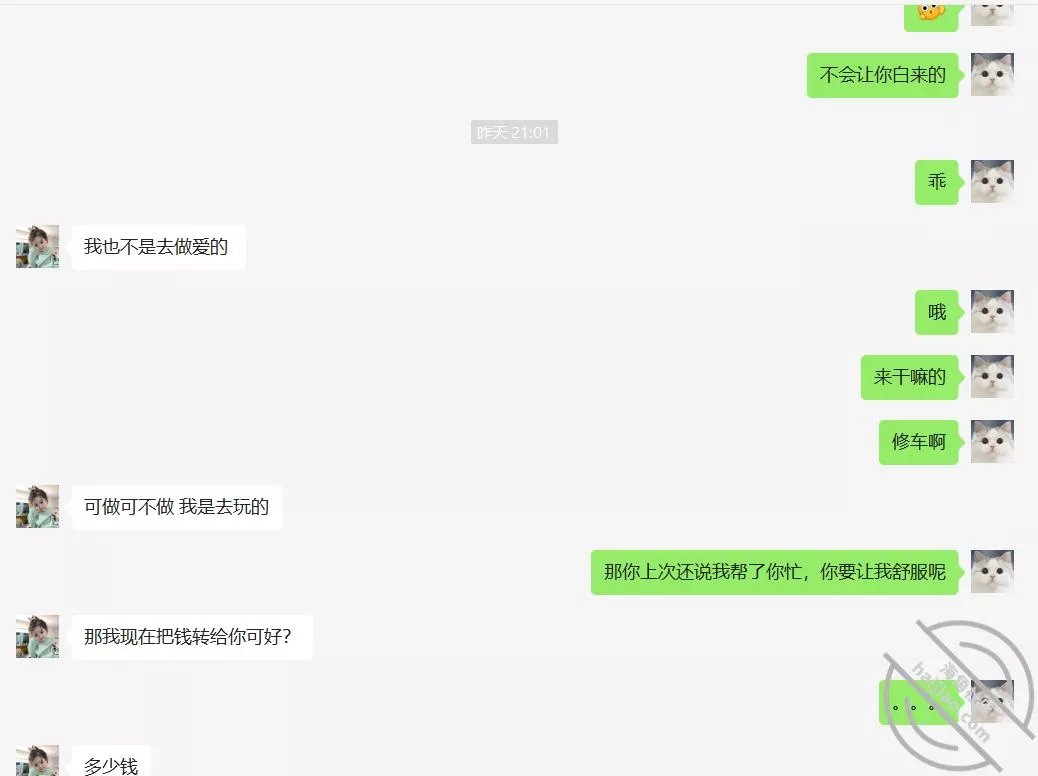
Task: Click the cat avatar beside the 哦 message
Action: 992,311
